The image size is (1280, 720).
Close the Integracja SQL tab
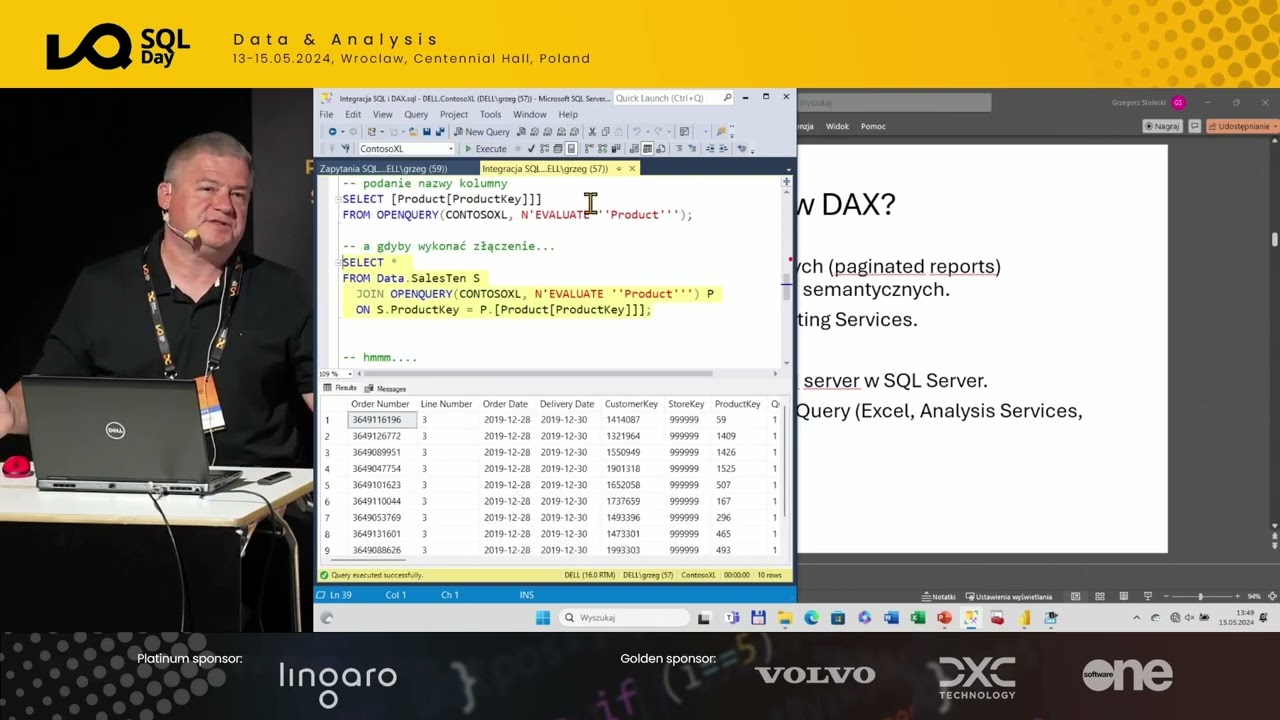632,169
